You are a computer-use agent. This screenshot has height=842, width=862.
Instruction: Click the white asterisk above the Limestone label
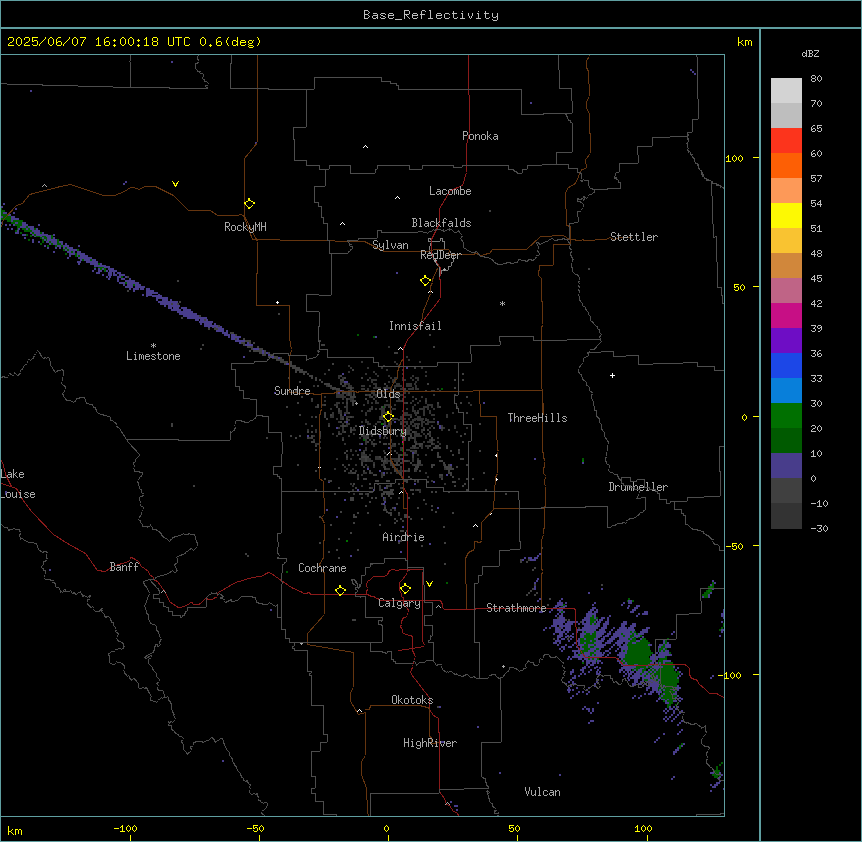coord(153,346)
